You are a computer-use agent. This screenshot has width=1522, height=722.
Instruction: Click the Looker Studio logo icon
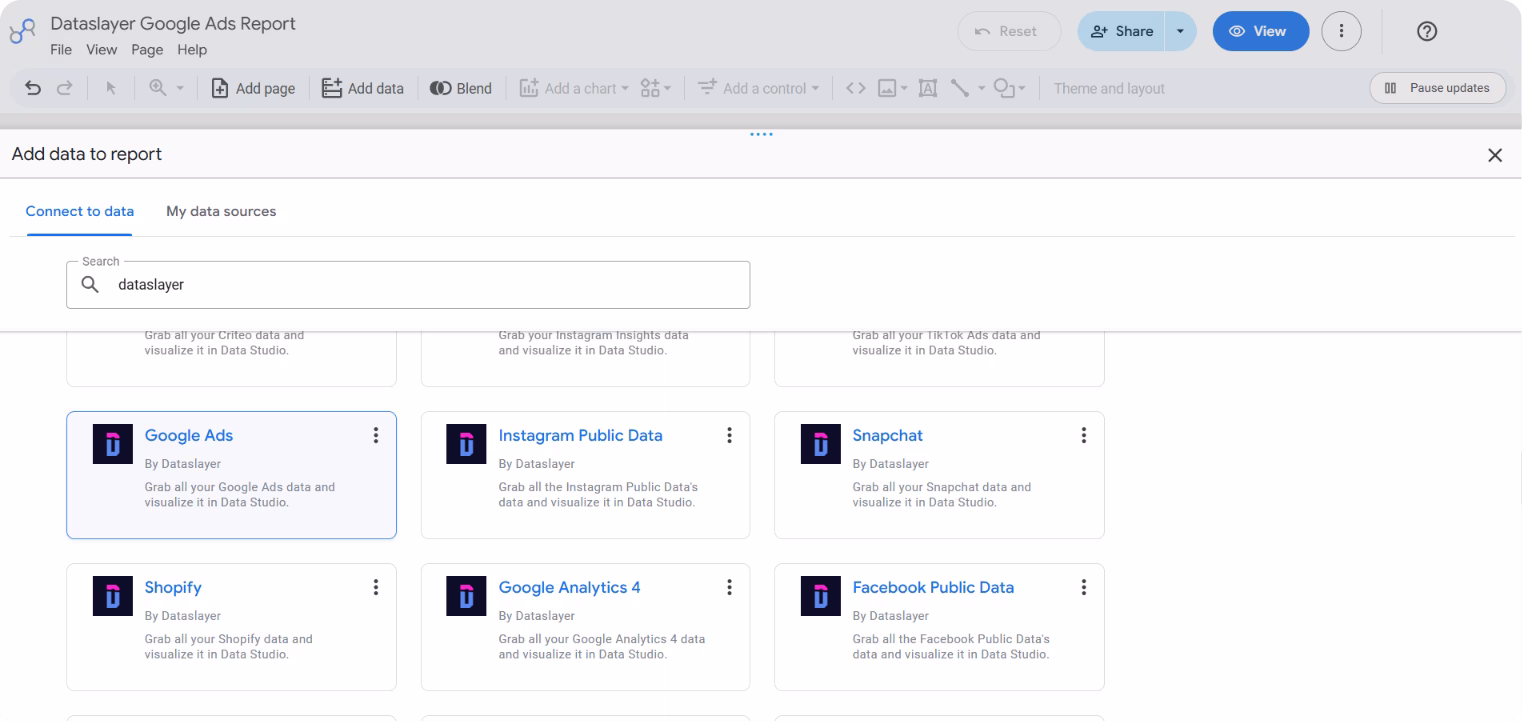point(22,32)
